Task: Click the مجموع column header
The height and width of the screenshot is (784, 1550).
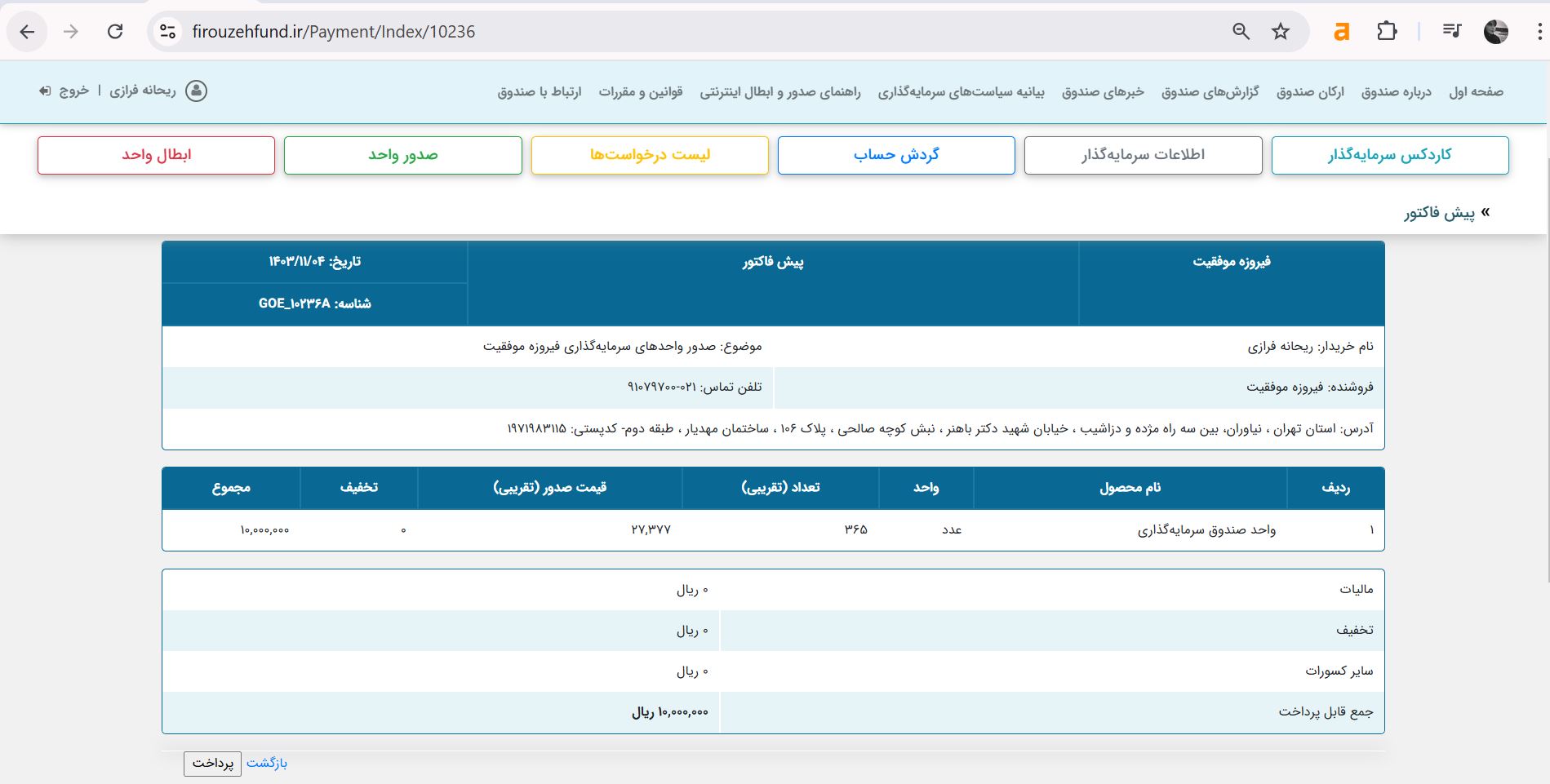Action: click(x=231, y=488)
